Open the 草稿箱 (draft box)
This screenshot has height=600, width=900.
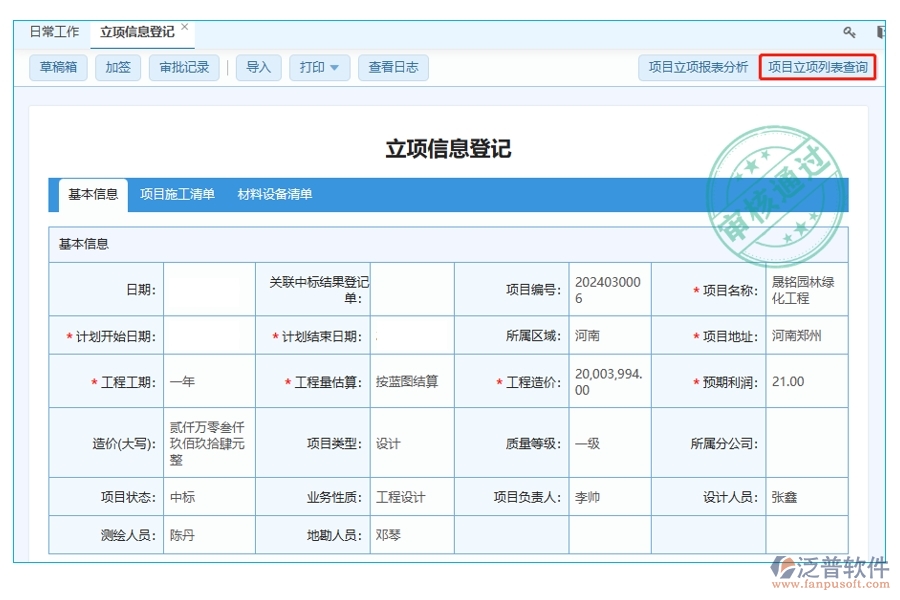[57, 68]
